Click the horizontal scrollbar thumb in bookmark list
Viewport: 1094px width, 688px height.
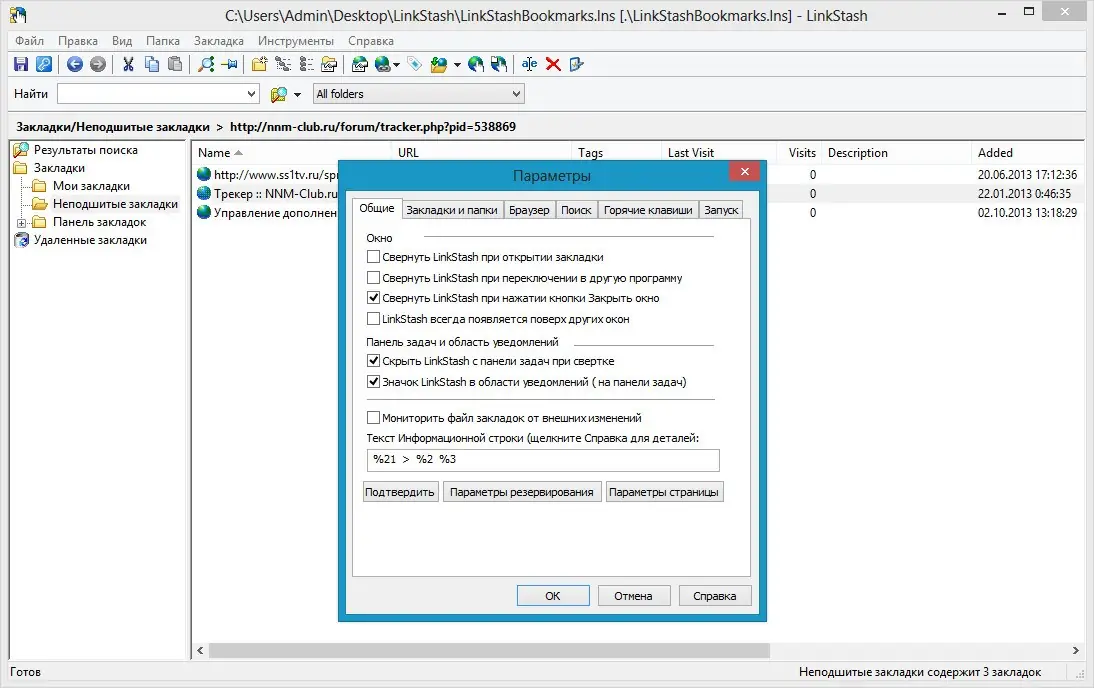(488, 650)
